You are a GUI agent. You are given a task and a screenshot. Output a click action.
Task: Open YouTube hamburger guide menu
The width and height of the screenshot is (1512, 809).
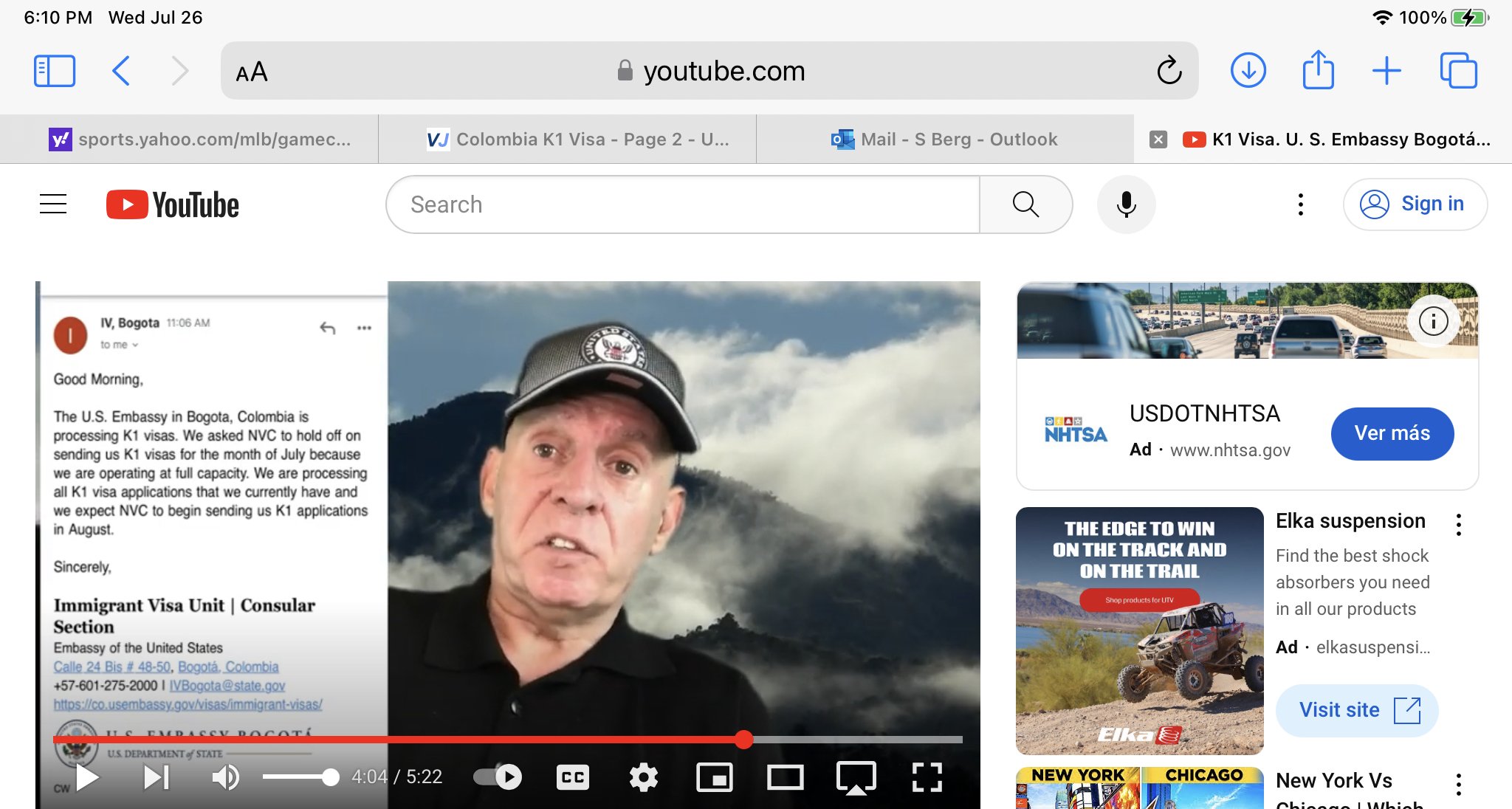[x=53, y=204]
